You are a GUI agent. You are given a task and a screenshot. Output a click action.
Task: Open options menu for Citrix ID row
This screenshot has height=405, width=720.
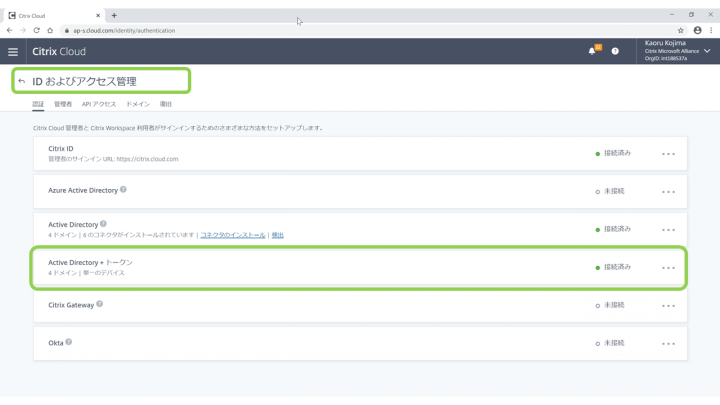tap(668, 154)
